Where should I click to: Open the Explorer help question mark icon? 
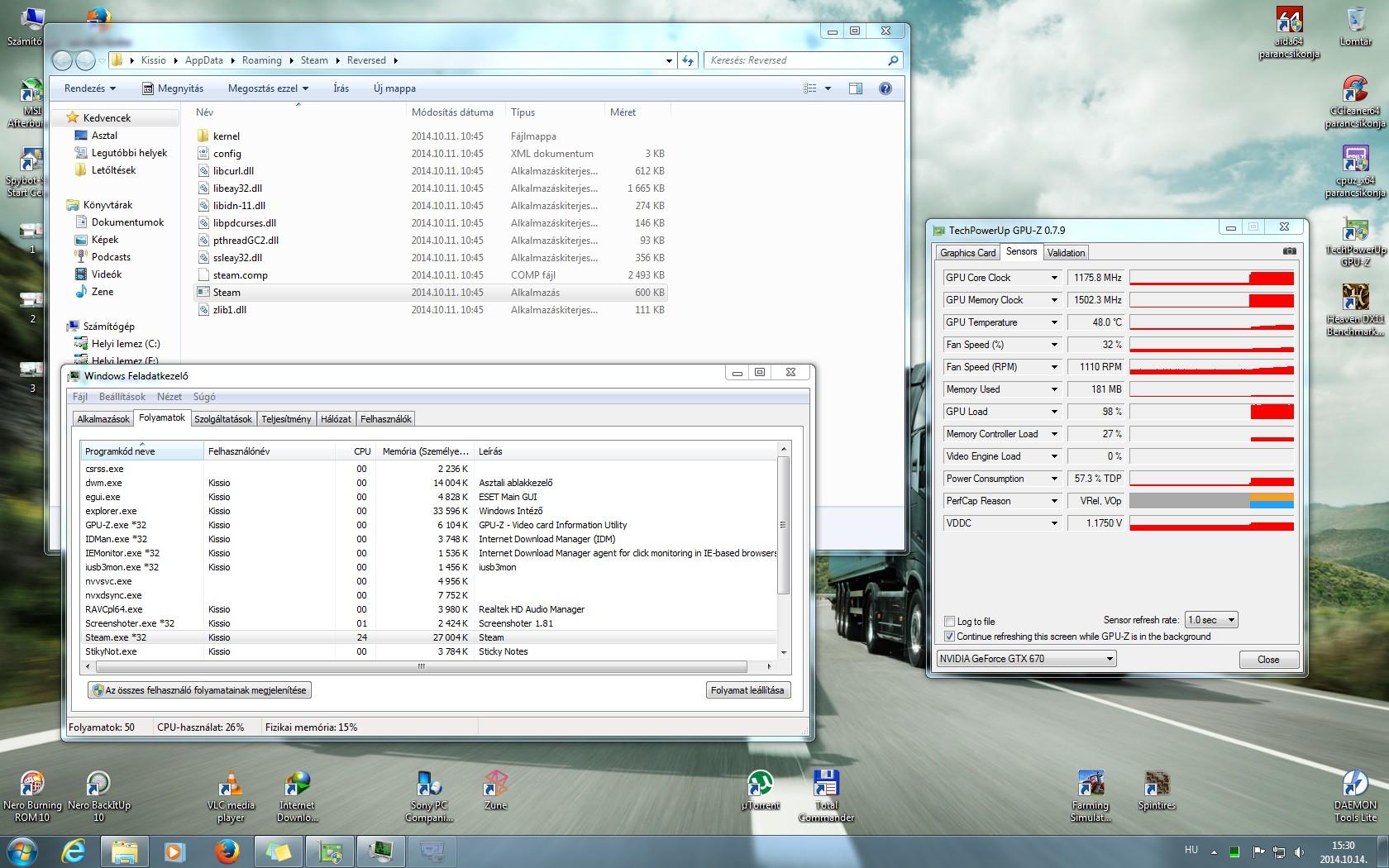(885, 88)
